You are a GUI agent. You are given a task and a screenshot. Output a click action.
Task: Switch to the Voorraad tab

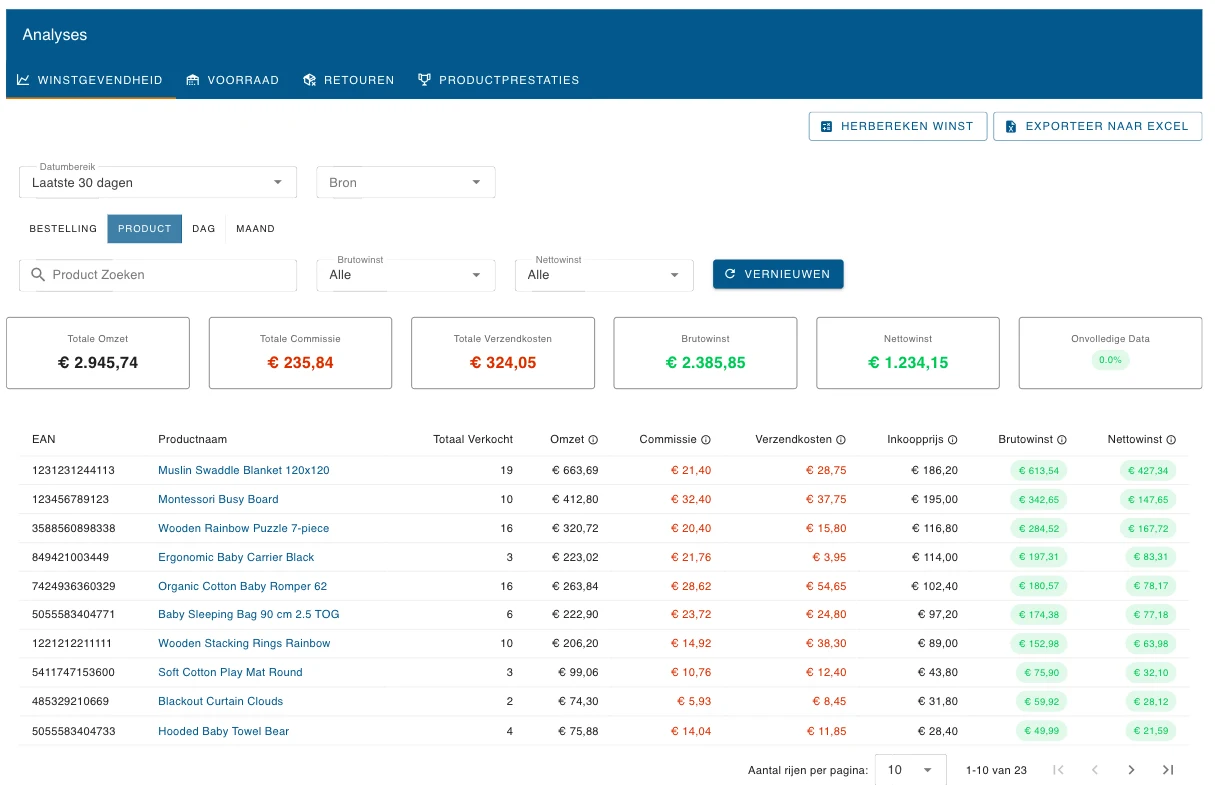233,80
